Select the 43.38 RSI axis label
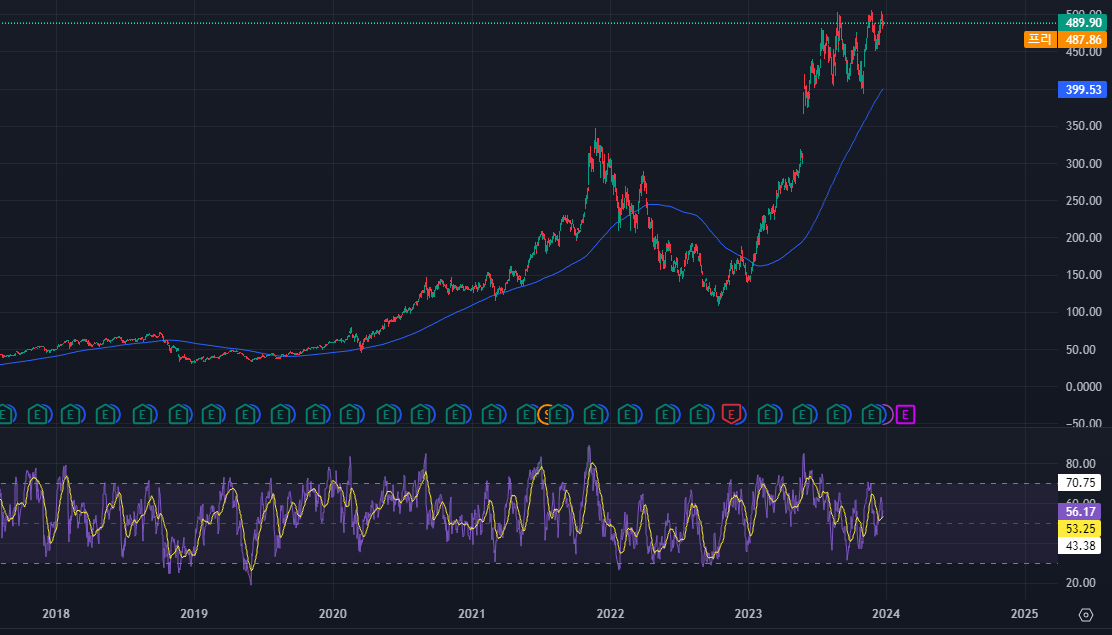Viewport: 1112px width, 635px height. pos(1079,546)
